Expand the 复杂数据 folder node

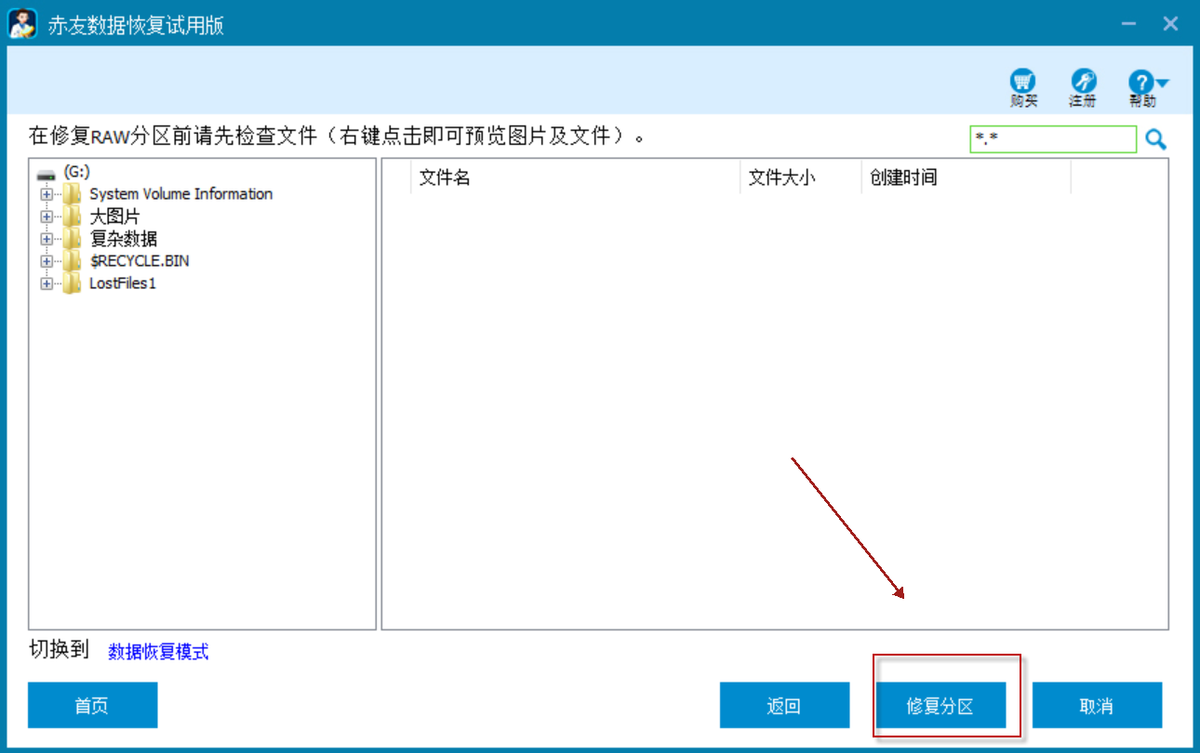[x=46, y=239]
